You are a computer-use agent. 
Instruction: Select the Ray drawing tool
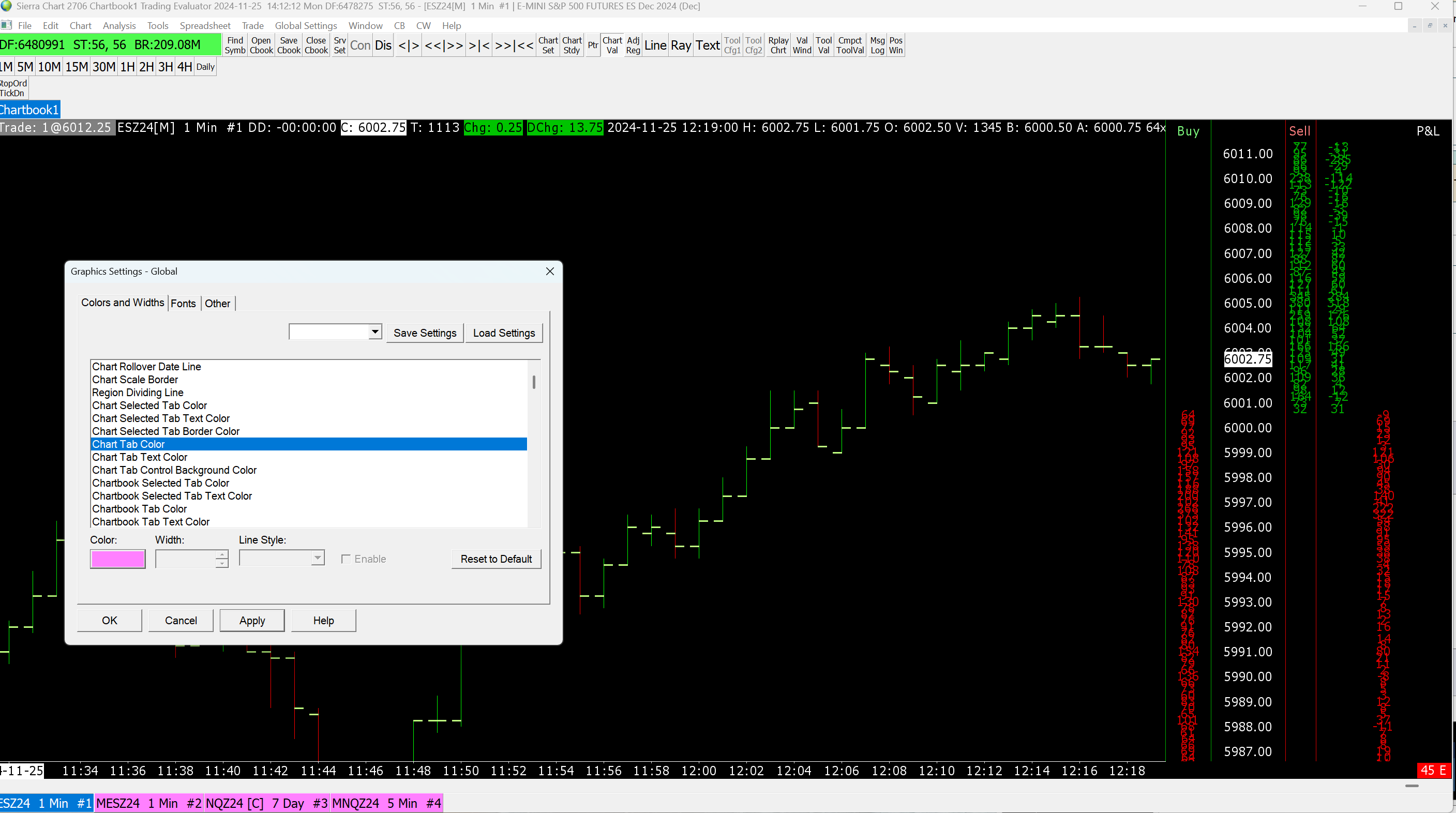681,45
